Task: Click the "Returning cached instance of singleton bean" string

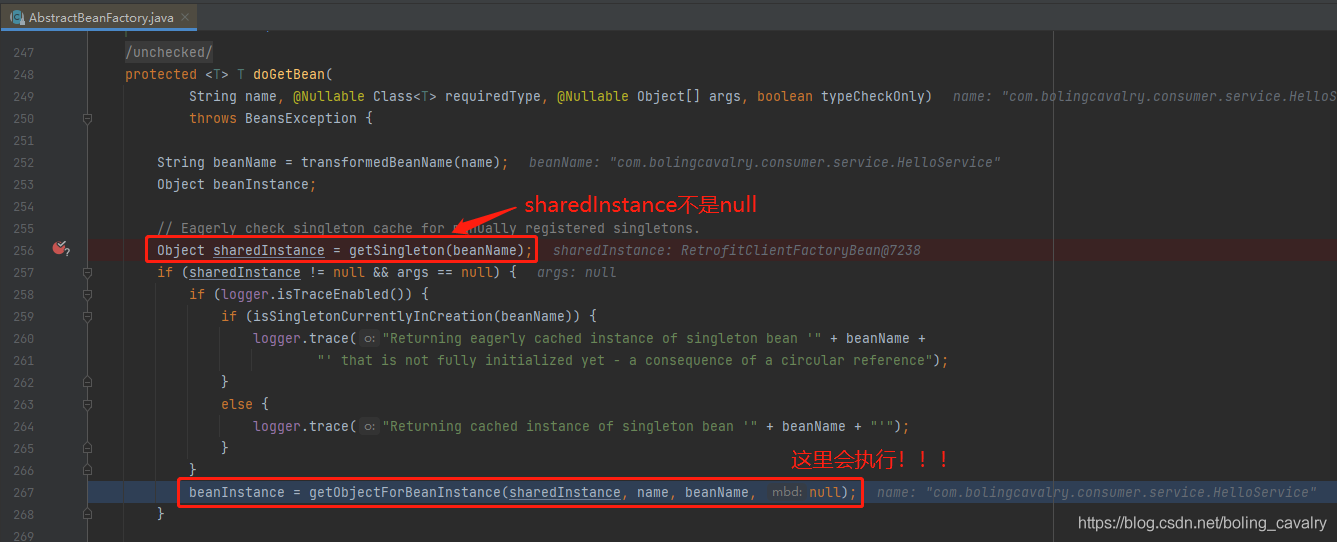Action: [x=573, y=426]
